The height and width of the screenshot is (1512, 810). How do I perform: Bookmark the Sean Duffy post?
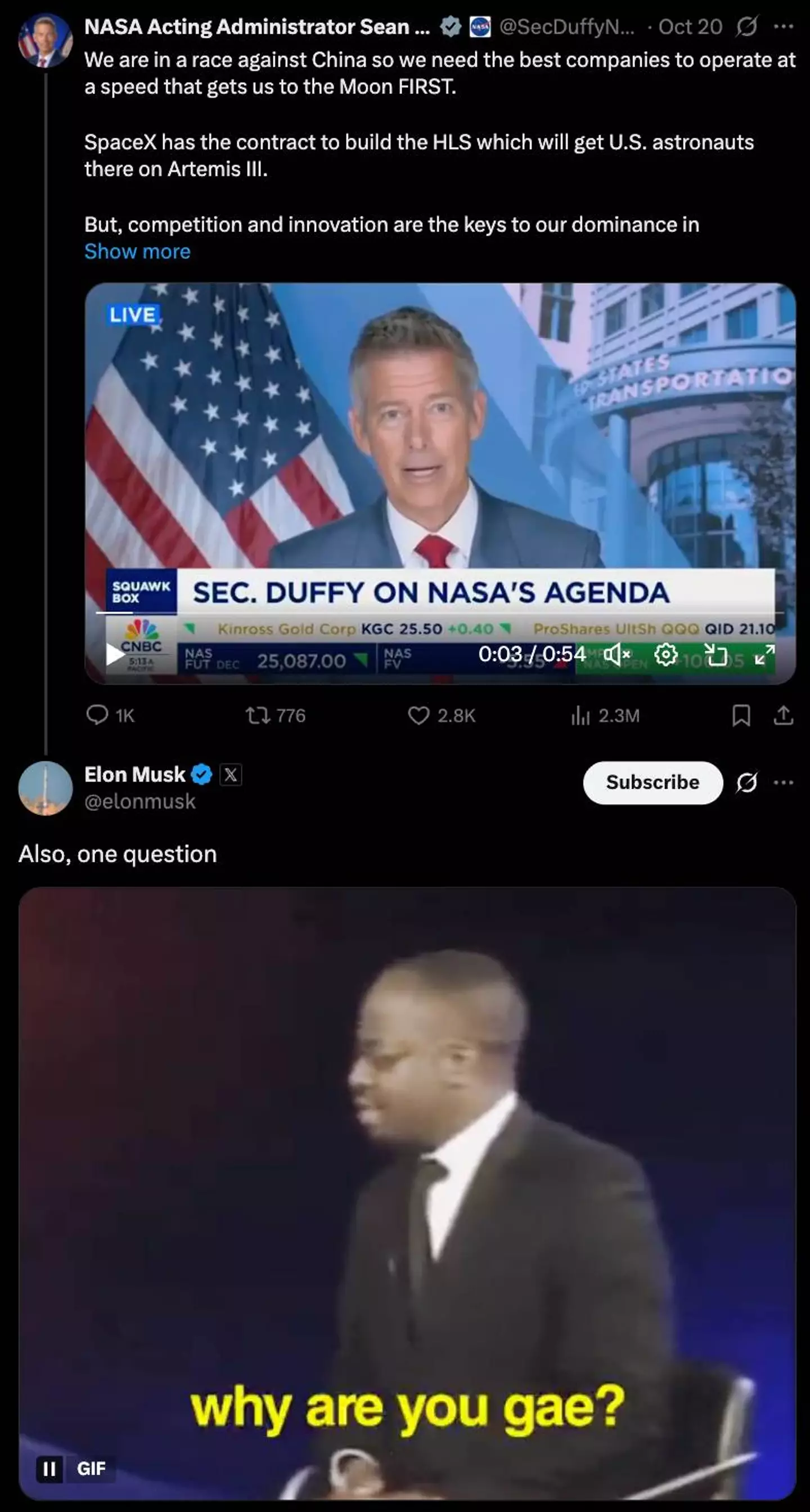(741, 715)
